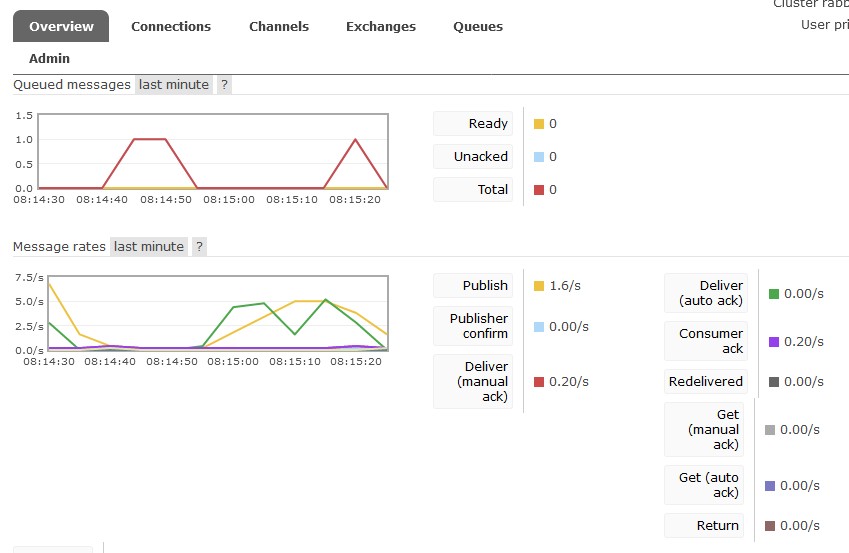
Task: Click the Redelivered label
Action: [706, 381]
